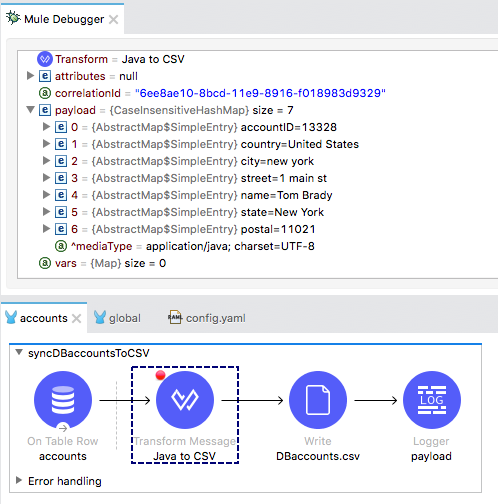This screenshot has width=498, height=504.
Task: Click the Transform Java to CSV icon in debugger
Action: (45, 59)
